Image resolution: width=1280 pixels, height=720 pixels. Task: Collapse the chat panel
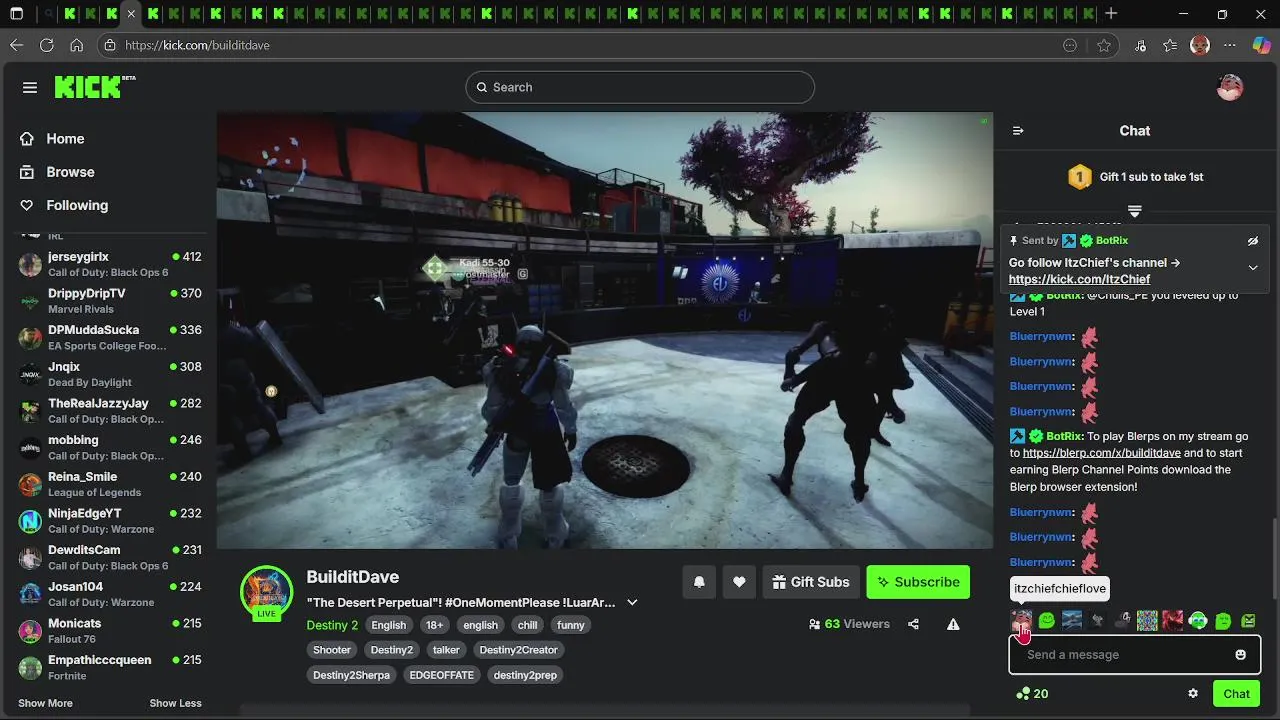click(x=1018, y=131)
